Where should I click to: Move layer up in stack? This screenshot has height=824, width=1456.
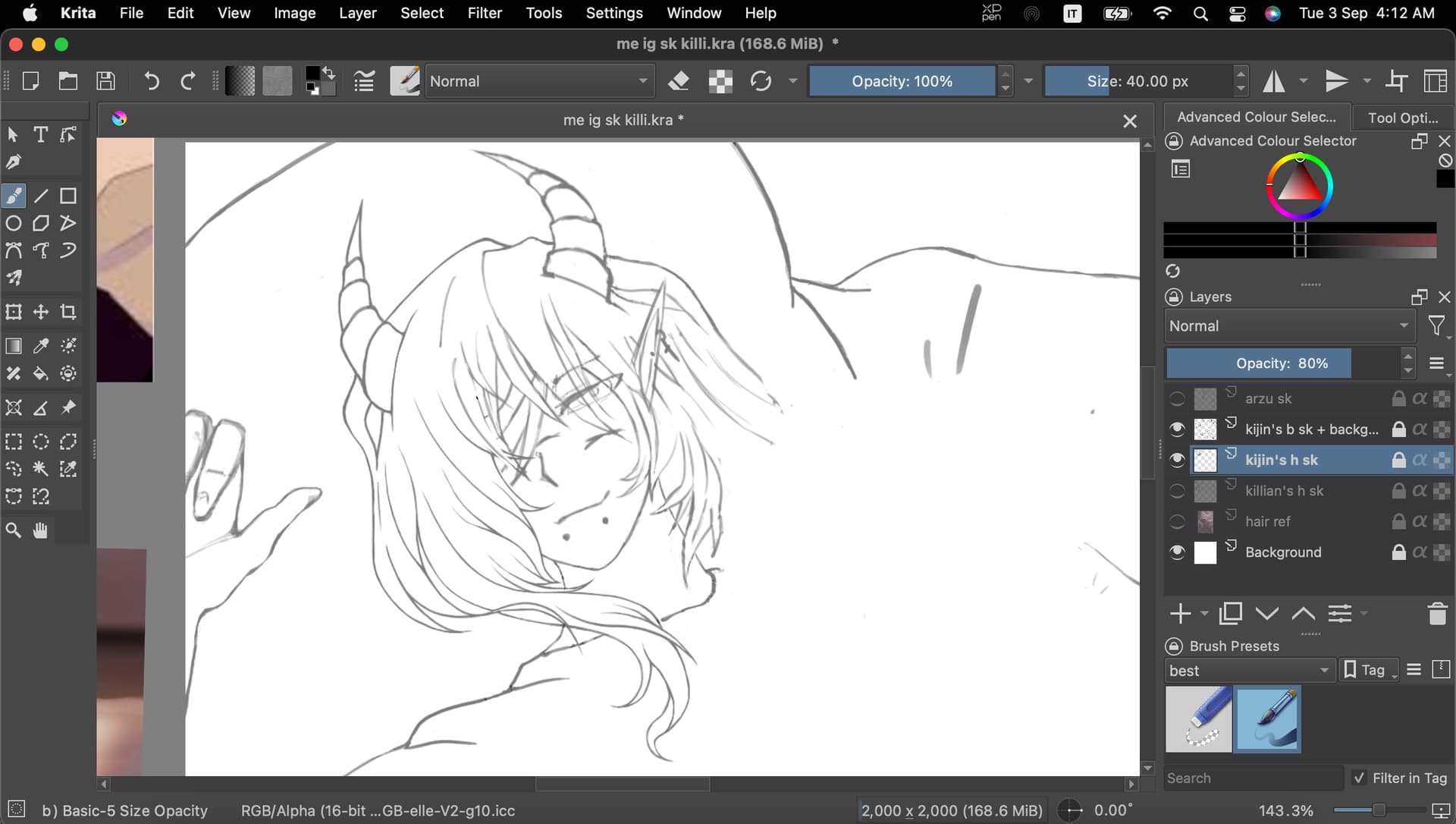1304,613
